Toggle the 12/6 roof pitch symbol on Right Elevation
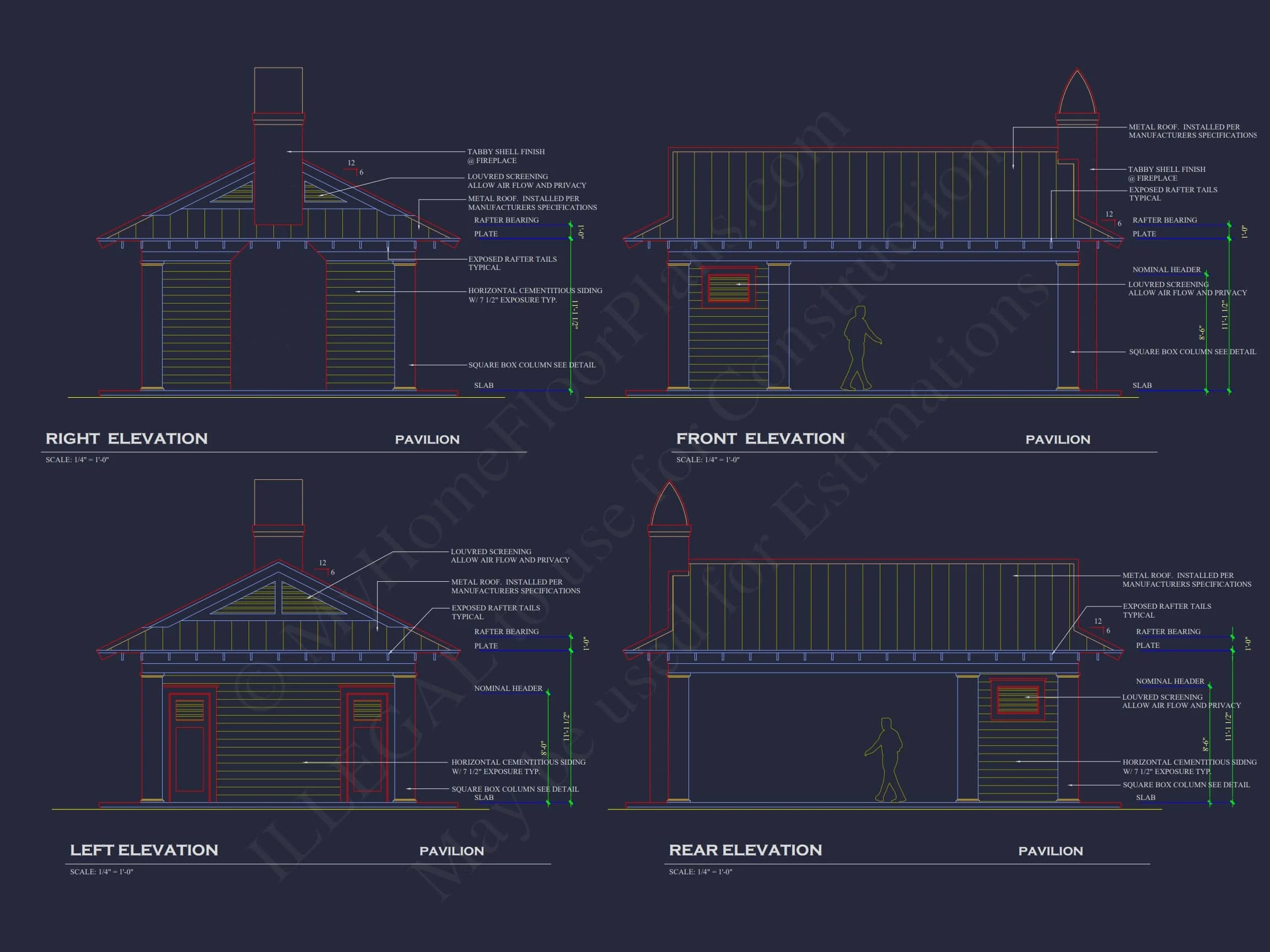Image resolution: width=1270 pixels, height=952 pixels. point(354,167)
